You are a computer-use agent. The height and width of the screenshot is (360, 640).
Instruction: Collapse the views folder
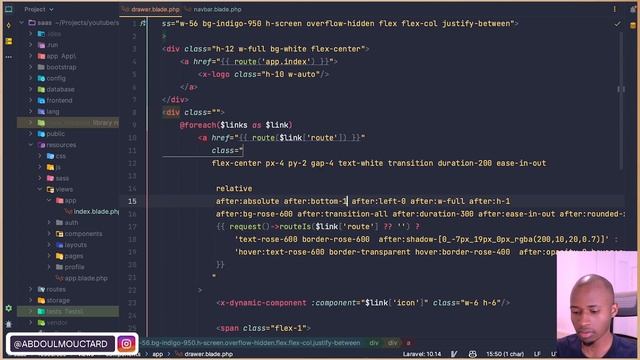pos(40,189)
